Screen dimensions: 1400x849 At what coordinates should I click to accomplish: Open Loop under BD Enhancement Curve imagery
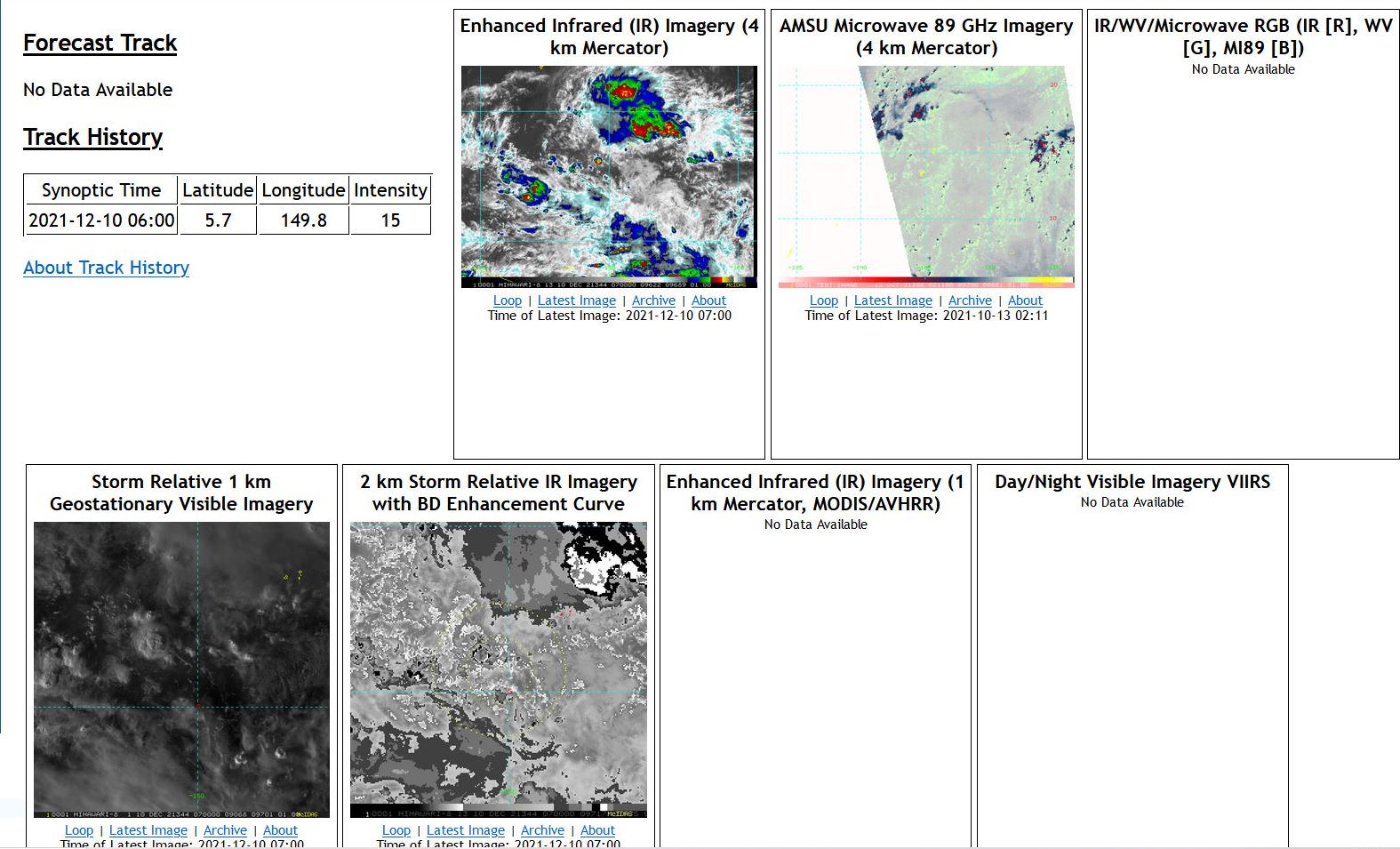[396, 830]
